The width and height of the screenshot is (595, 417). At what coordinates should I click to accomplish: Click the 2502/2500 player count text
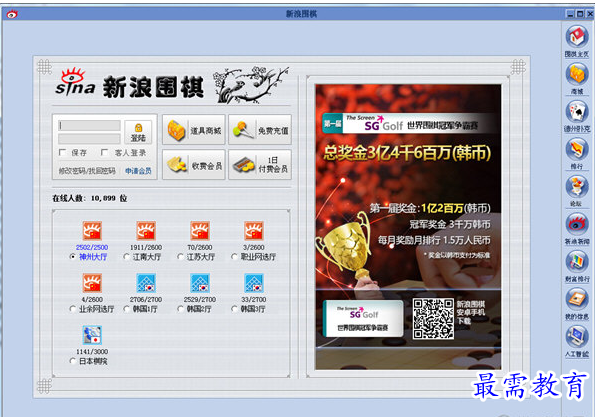tap(92, 247)
